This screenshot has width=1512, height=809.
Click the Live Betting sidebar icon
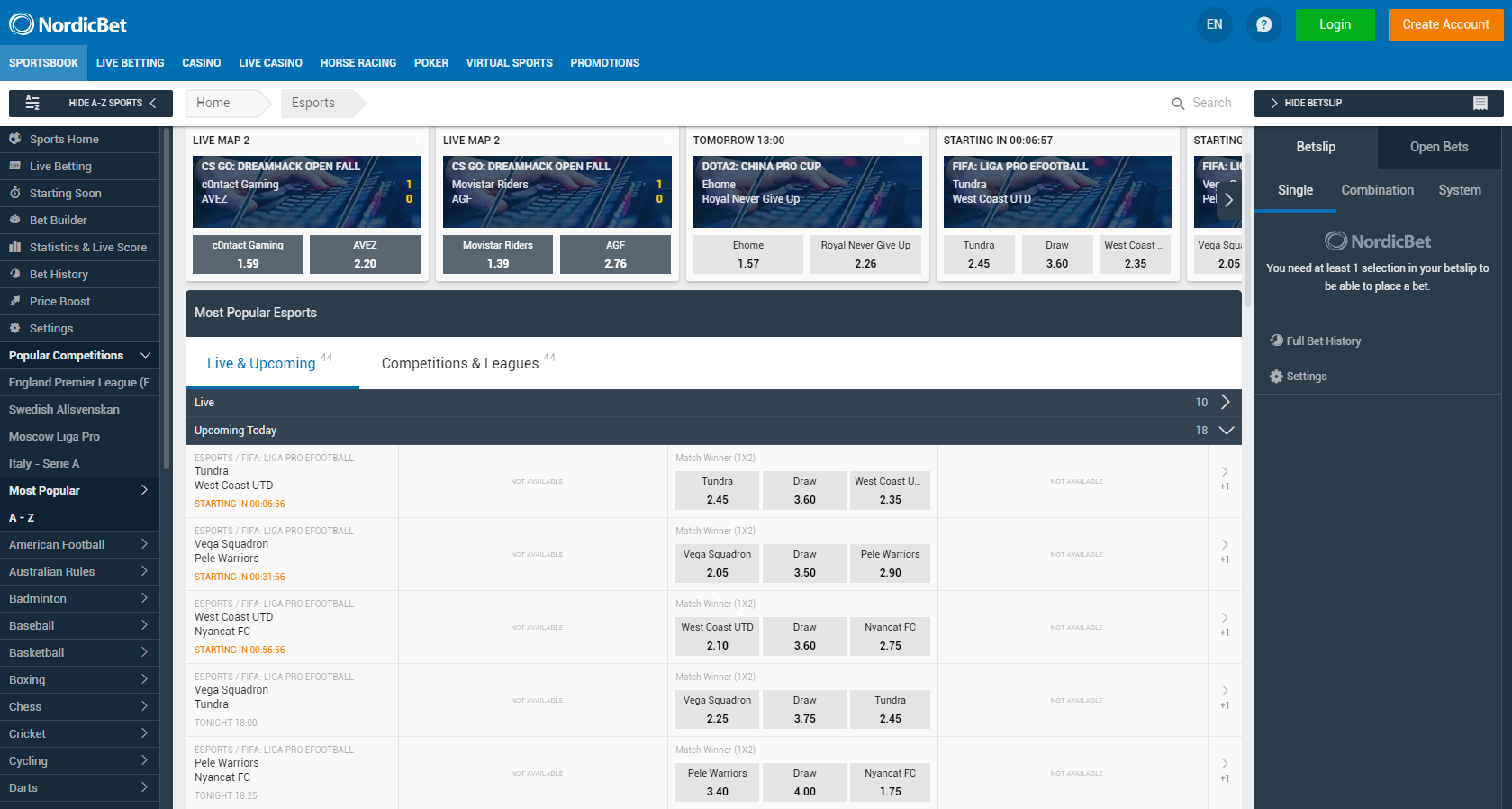[14, 166]
